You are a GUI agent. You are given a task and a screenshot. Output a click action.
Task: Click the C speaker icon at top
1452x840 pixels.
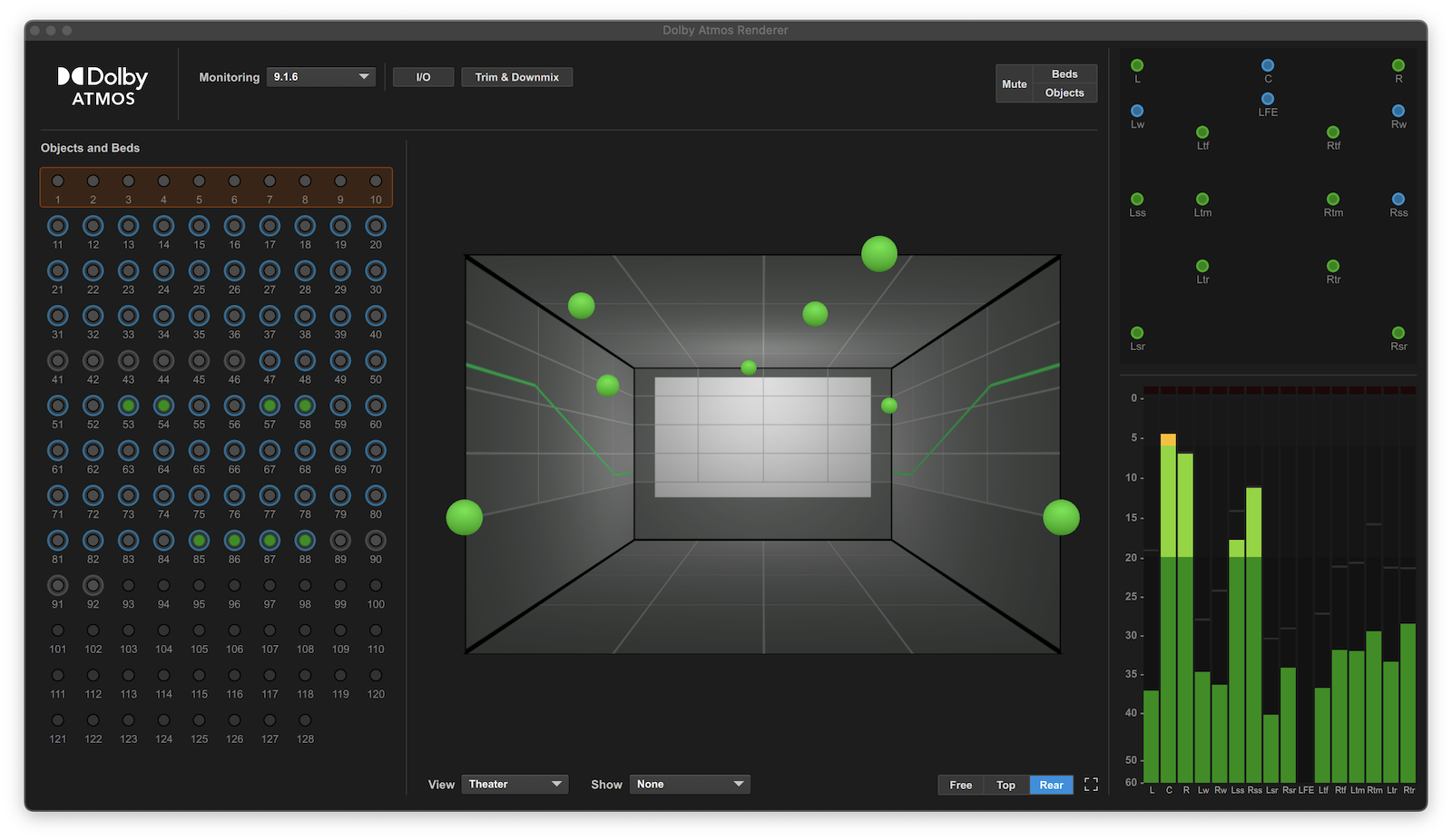point(1268,64)
